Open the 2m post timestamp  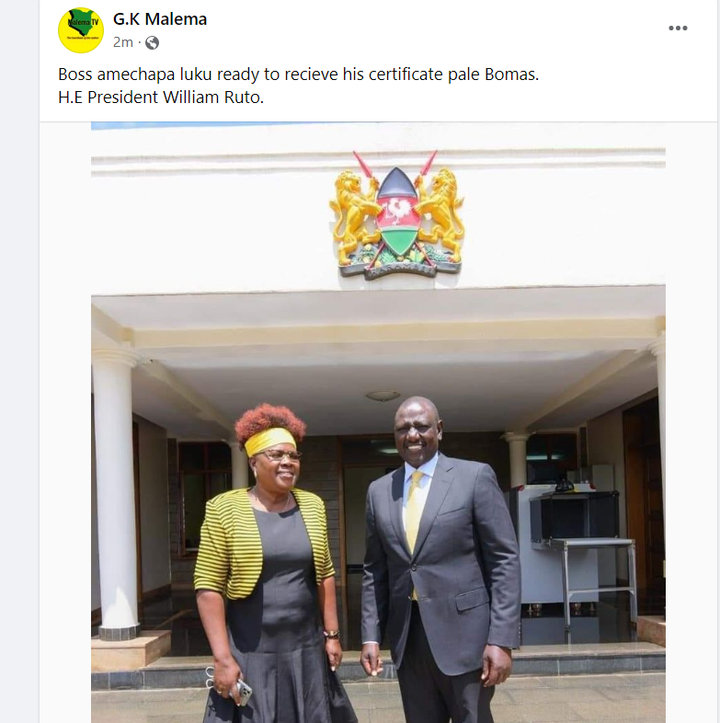tap(123, 42)
